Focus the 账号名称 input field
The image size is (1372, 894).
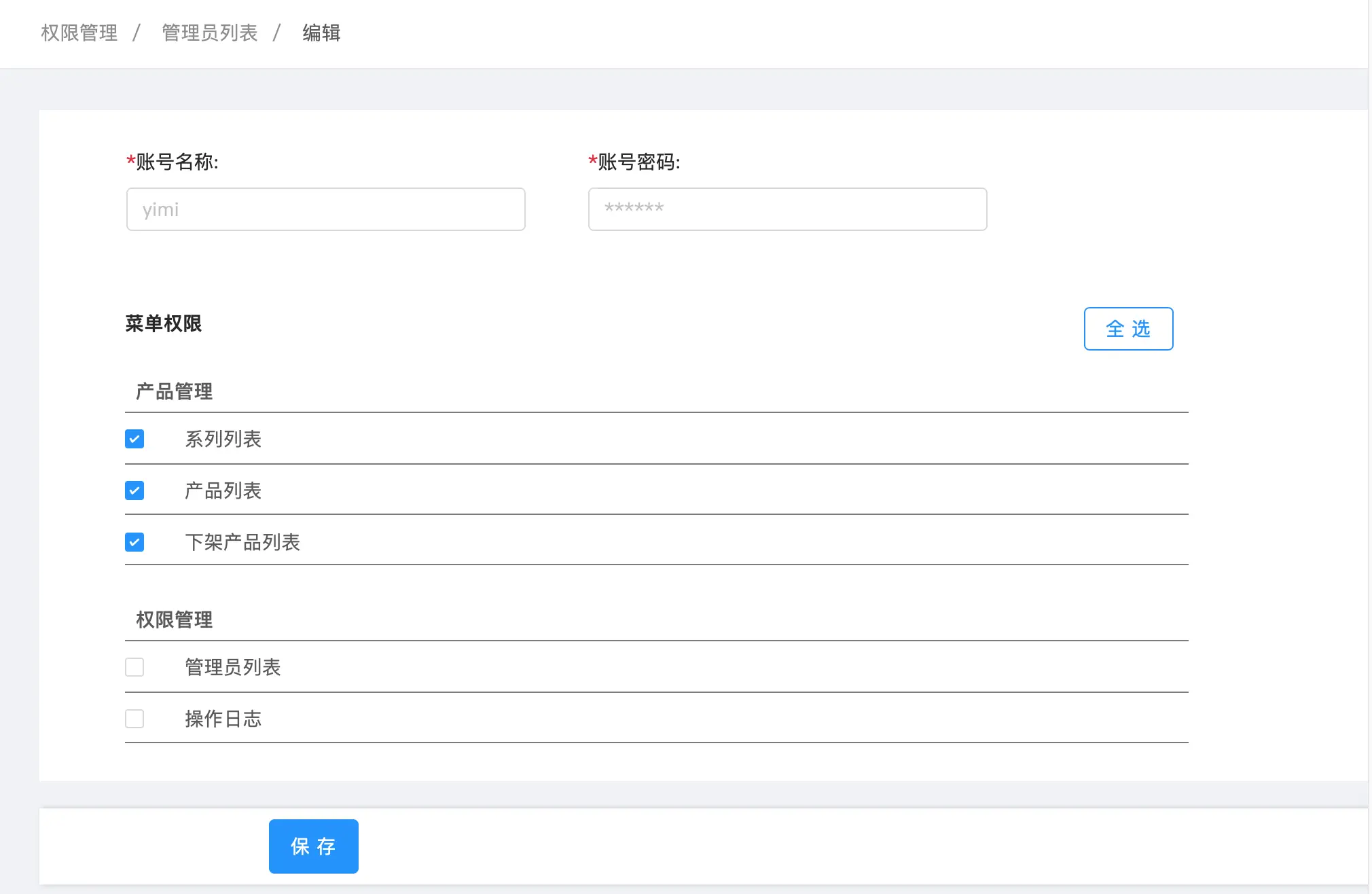pos(325,209)
